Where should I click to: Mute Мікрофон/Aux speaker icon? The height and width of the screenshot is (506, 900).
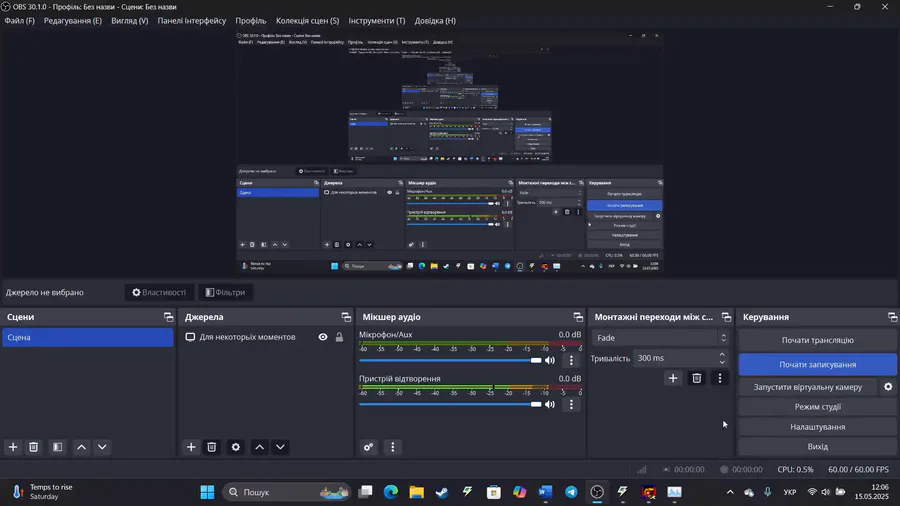[x=550, y=360]
